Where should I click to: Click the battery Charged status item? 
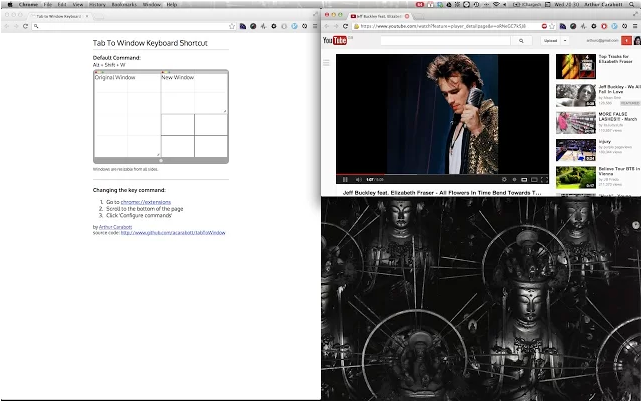[527, 4]
